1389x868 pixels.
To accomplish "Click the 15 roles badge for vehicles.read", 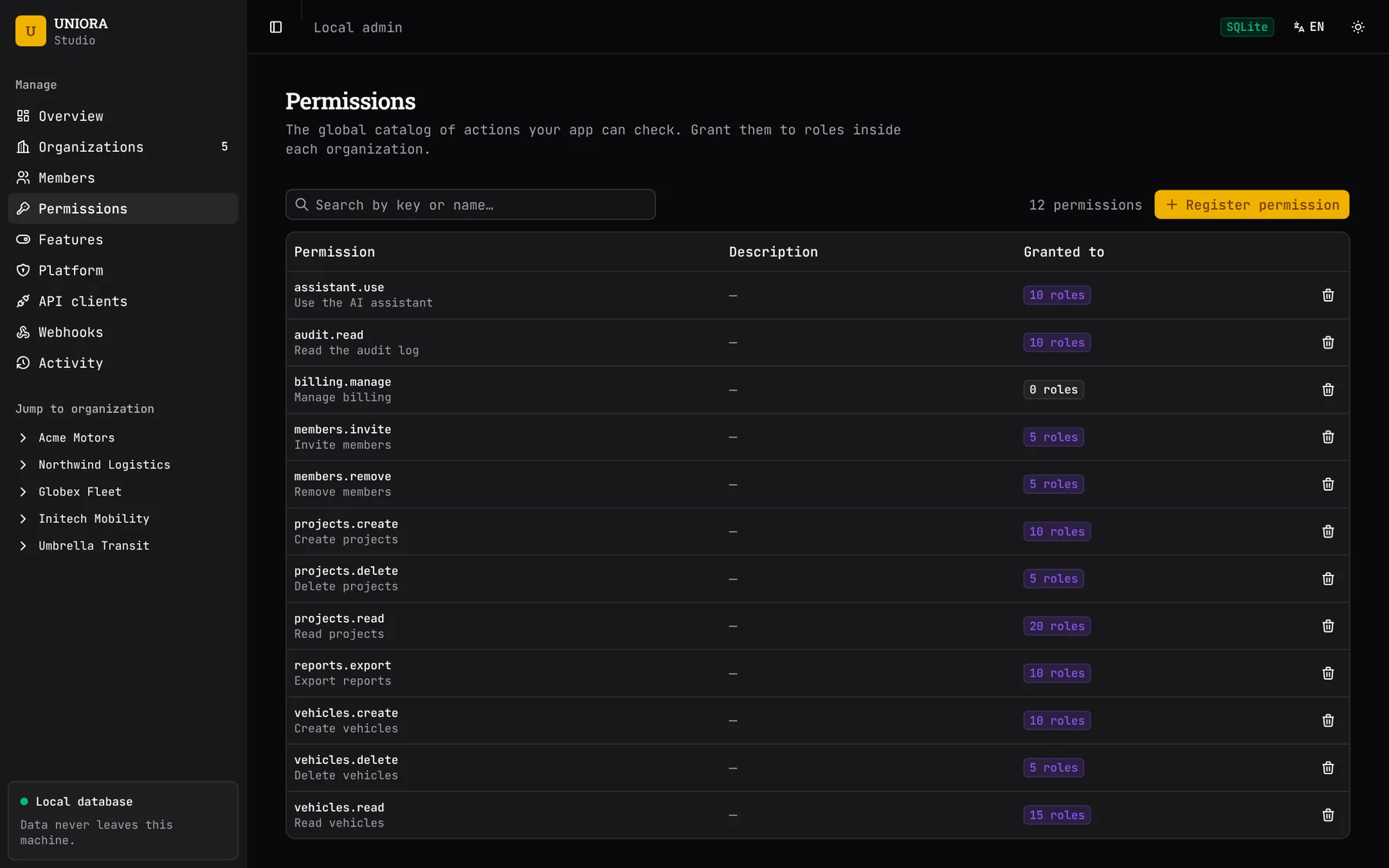I will point(1056,815).
